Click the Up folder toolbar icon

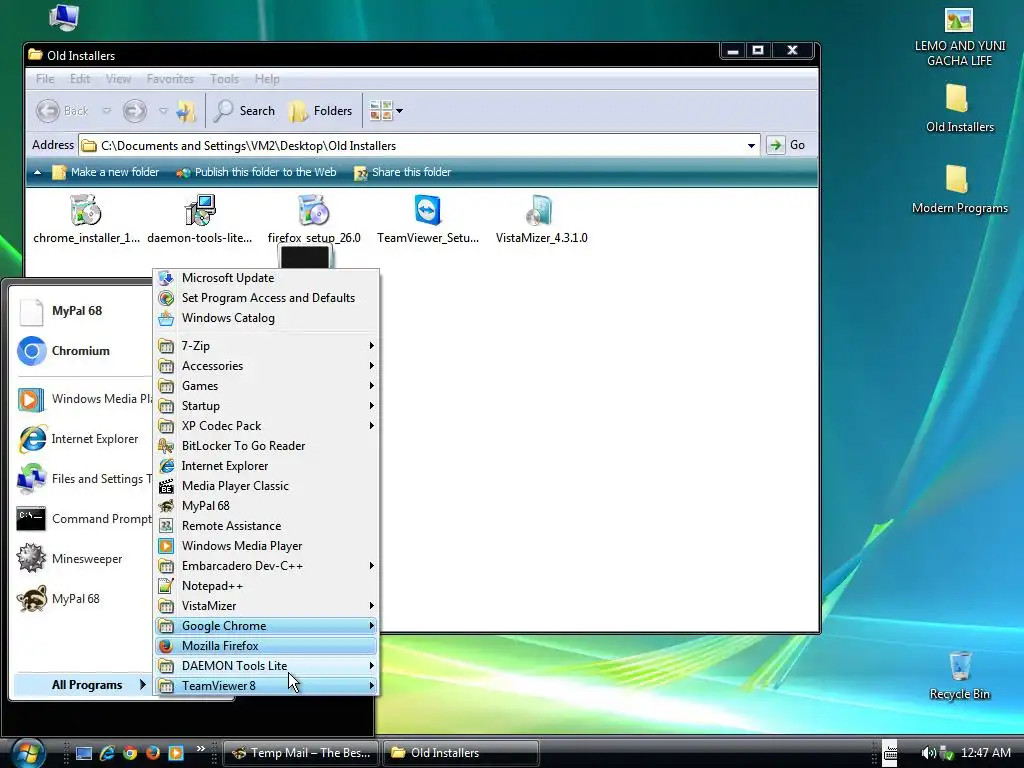tap(186, 111)
